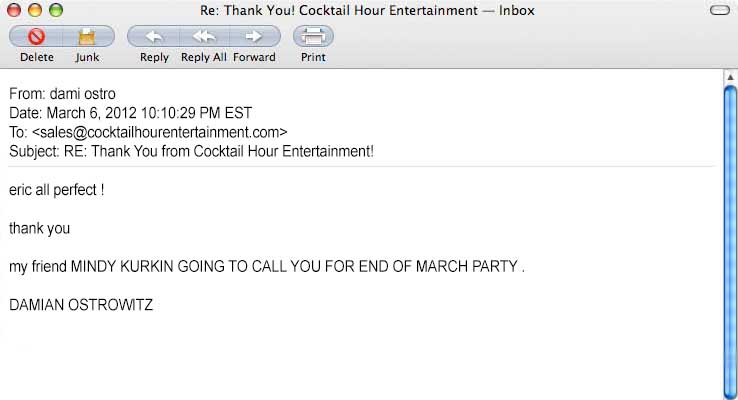738x400 pixels.
Task: Click the "thank you" line
Action: tap(40, 228)
